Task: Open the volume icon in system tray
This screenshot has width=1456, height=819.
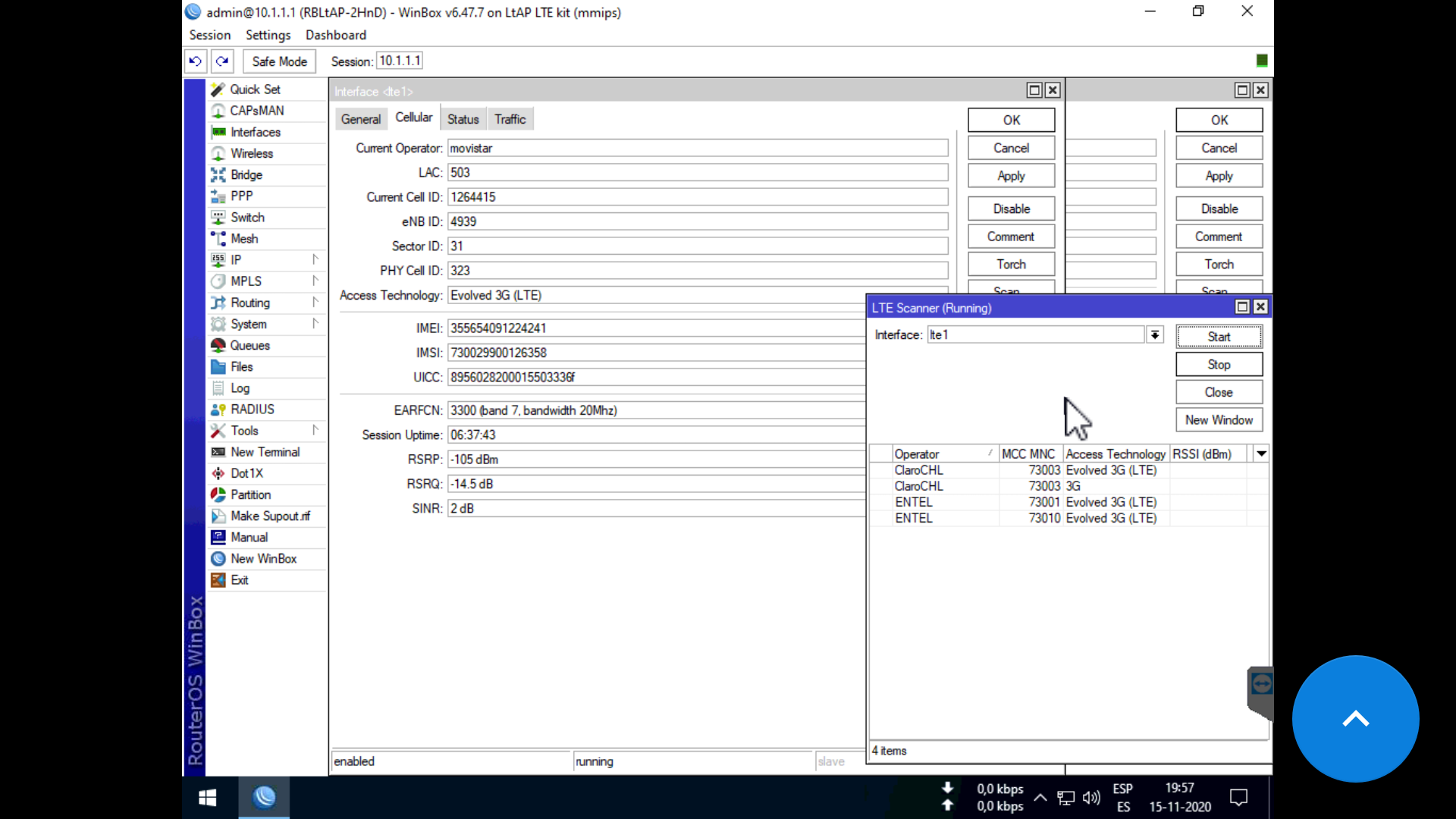Action: point(1091,798)
